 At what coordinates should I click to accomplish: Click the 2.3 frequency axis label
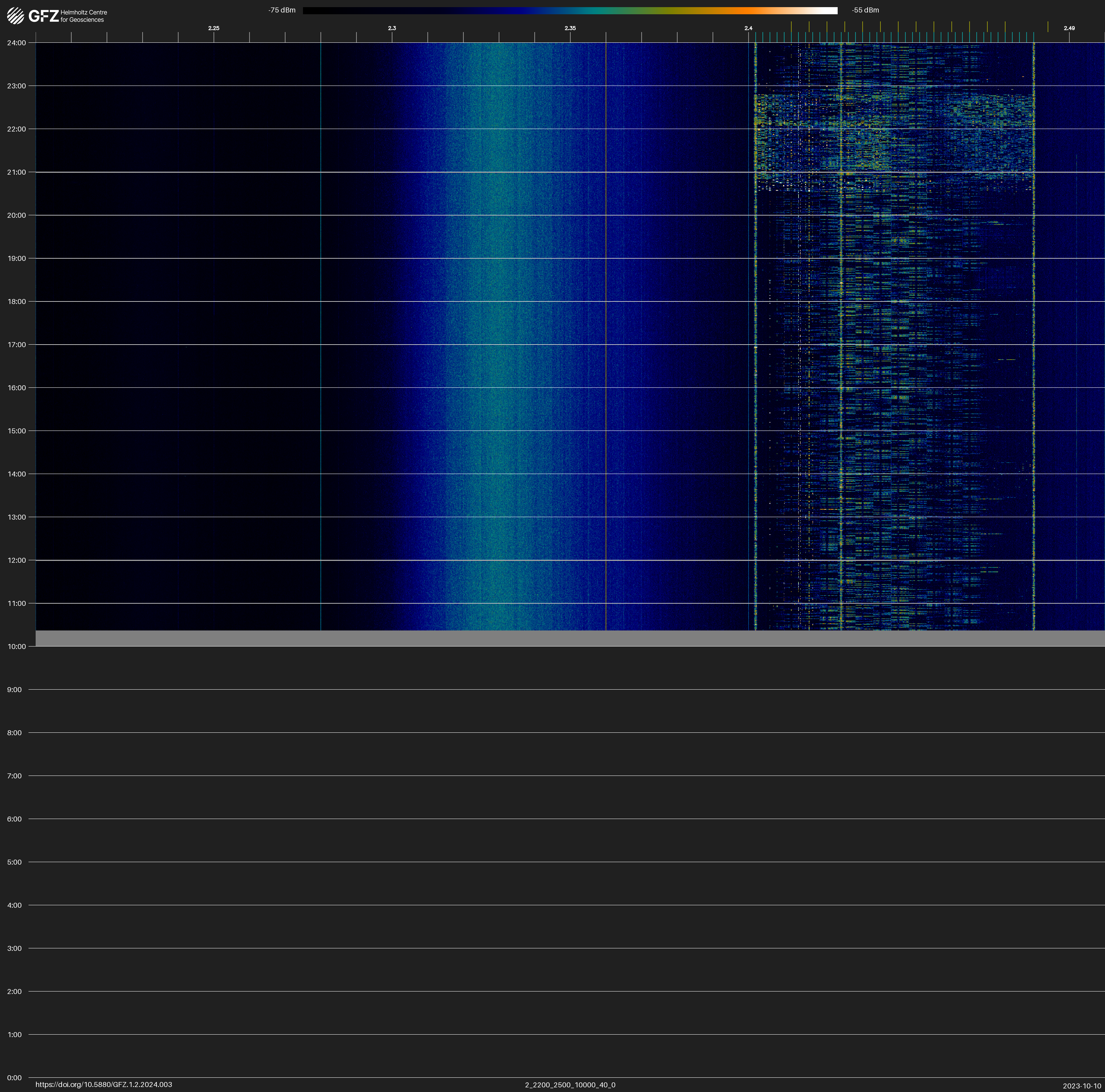[392, 28]
